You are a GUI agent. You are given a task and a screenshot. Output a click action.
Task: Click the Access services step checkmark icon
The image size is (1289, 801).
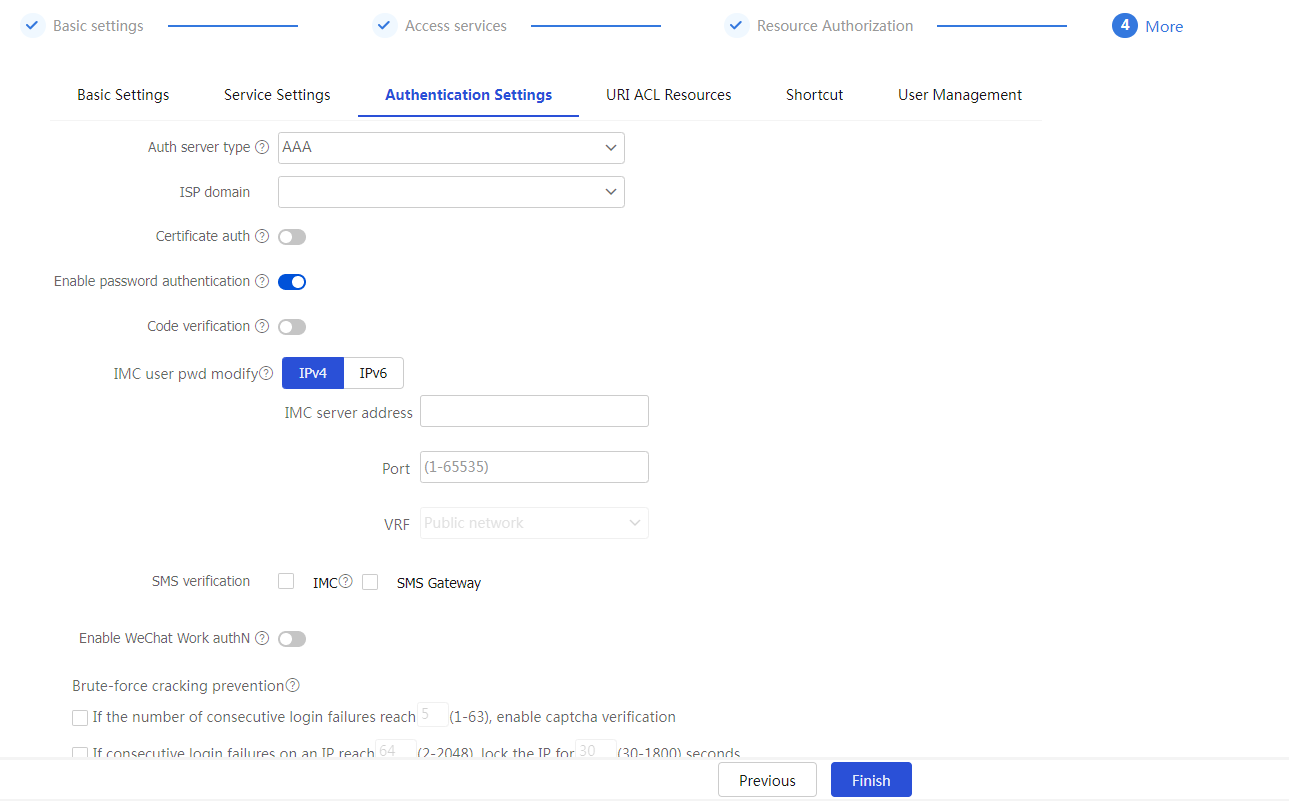coord(385,26)
